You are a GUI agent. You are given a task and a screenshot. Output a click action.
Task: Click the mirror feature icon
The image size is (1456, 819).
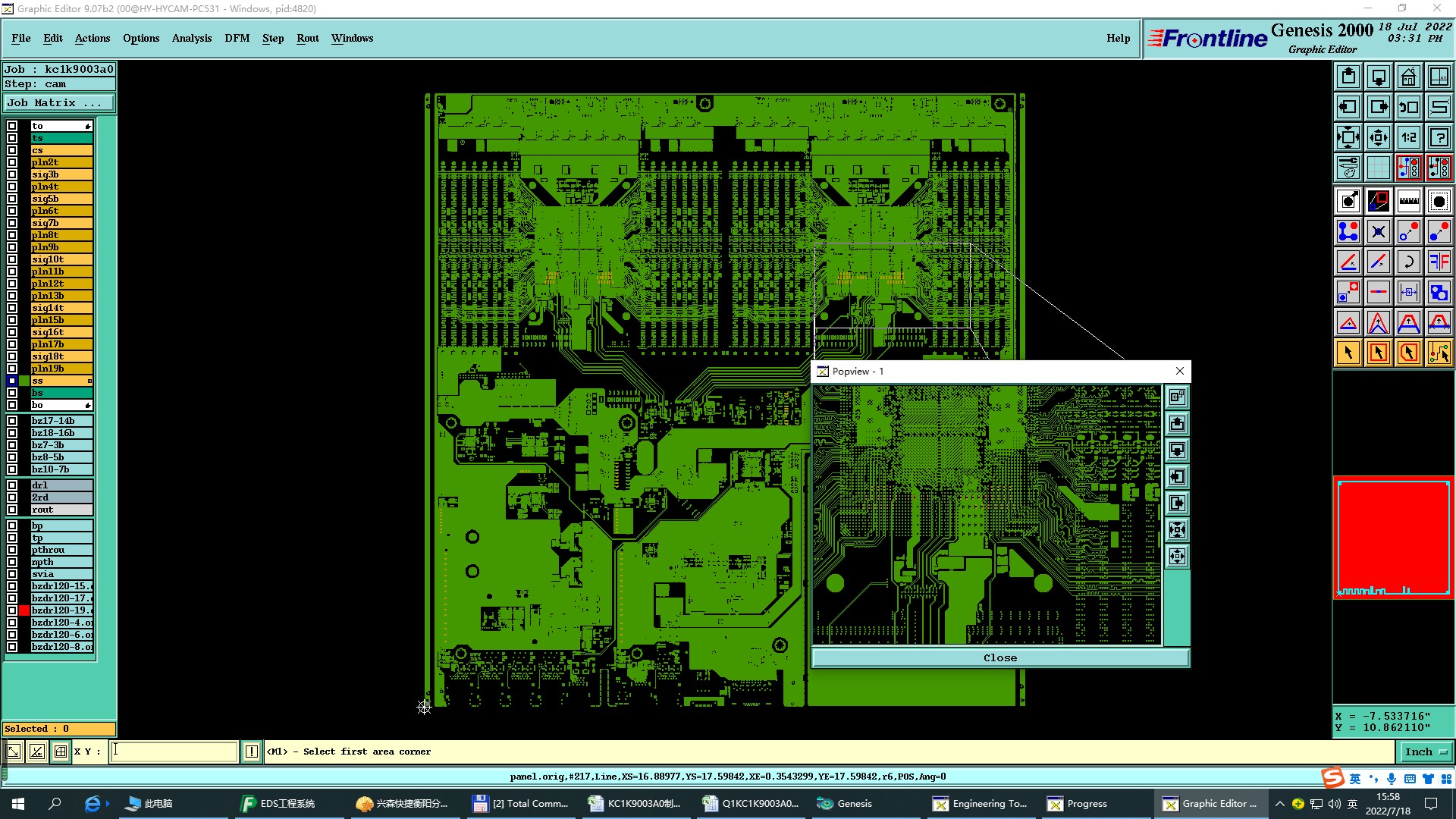[x=1439, y=262]
